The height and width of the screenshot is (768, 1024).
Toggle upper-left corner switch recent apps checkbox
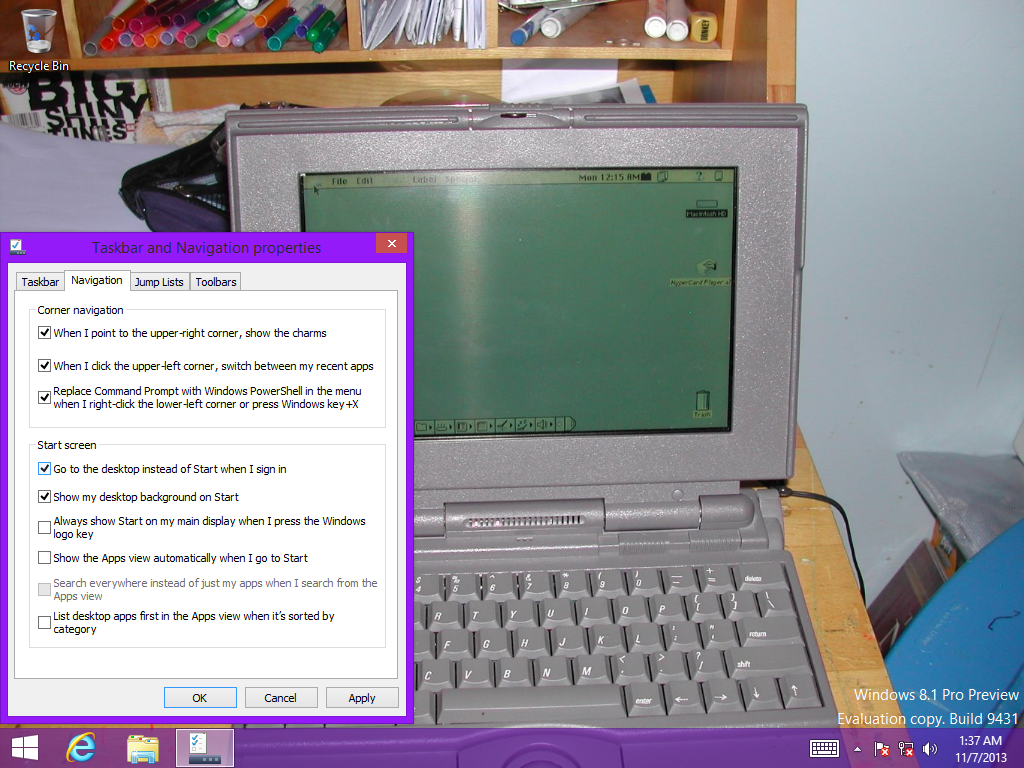[x=44, y=366]
